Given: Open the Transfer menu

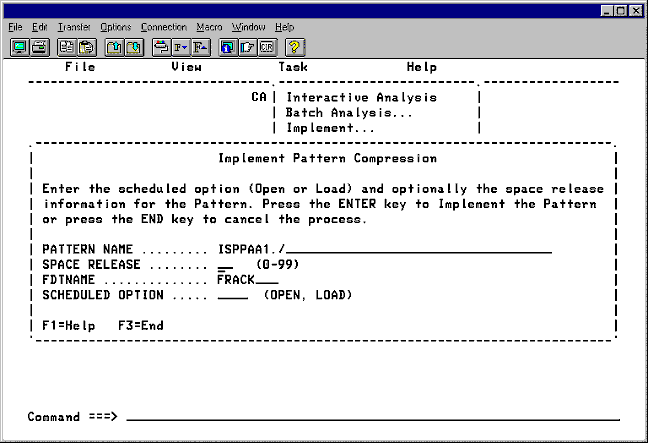Looking at the screenshot, I should (x=74, y=27).
